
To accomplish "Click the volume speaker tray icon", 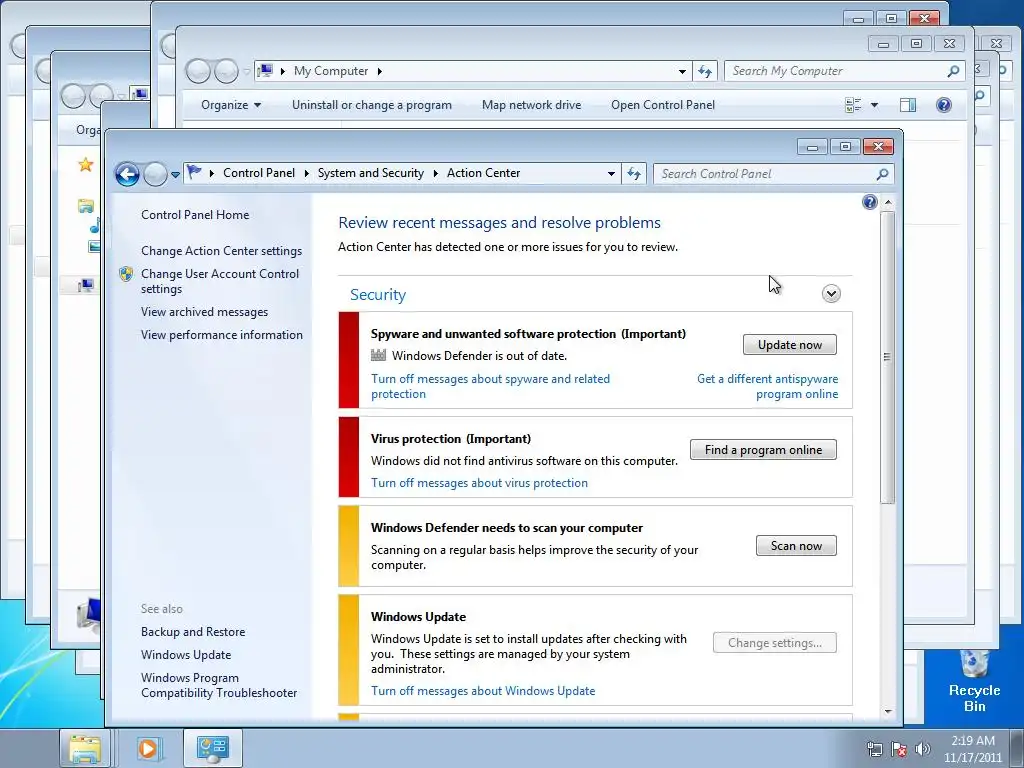I will tap(923, 749).
